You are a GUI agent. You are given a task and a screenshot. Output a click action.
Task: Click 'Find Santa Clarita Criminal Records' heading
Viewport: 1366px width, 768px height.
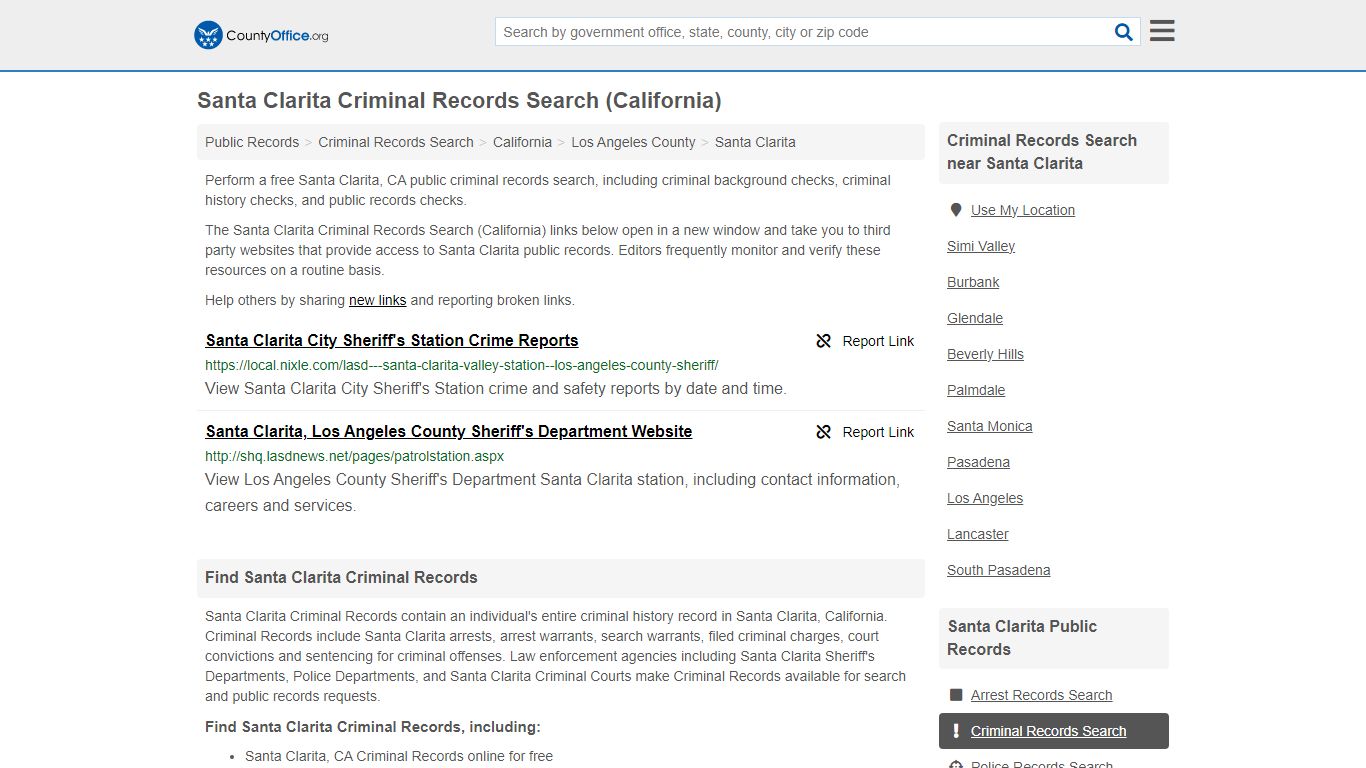point(341,577)
